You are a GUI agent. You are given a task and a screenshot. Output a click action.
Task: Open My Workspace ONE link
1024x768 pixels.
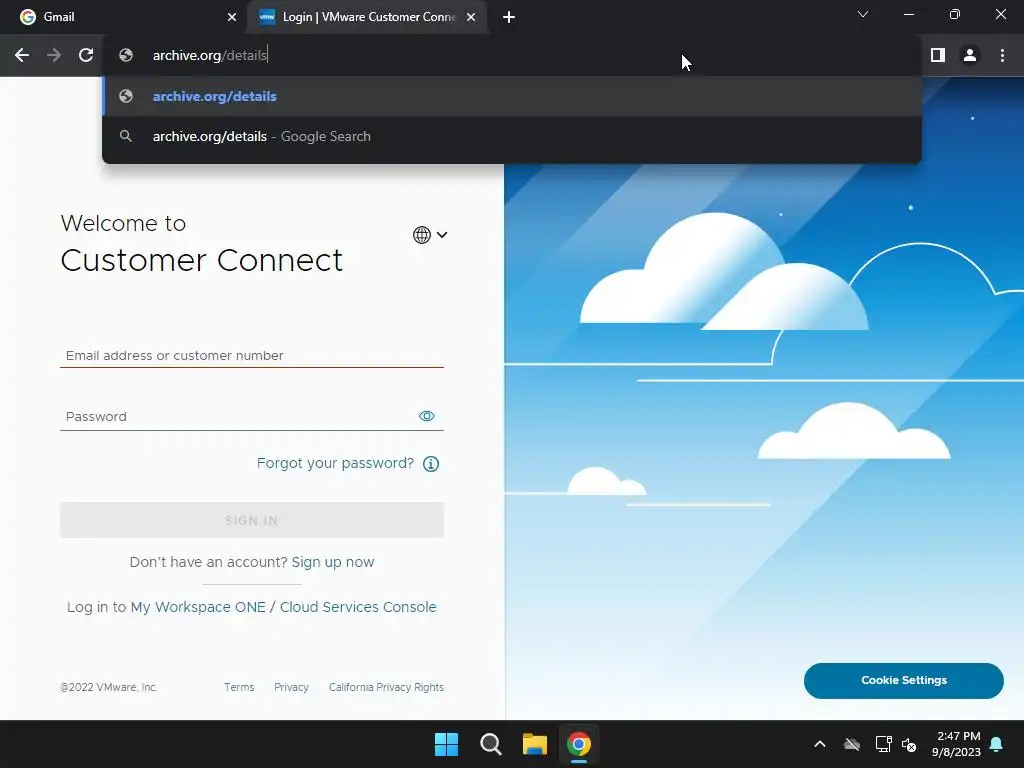click(x=198, y=607)
